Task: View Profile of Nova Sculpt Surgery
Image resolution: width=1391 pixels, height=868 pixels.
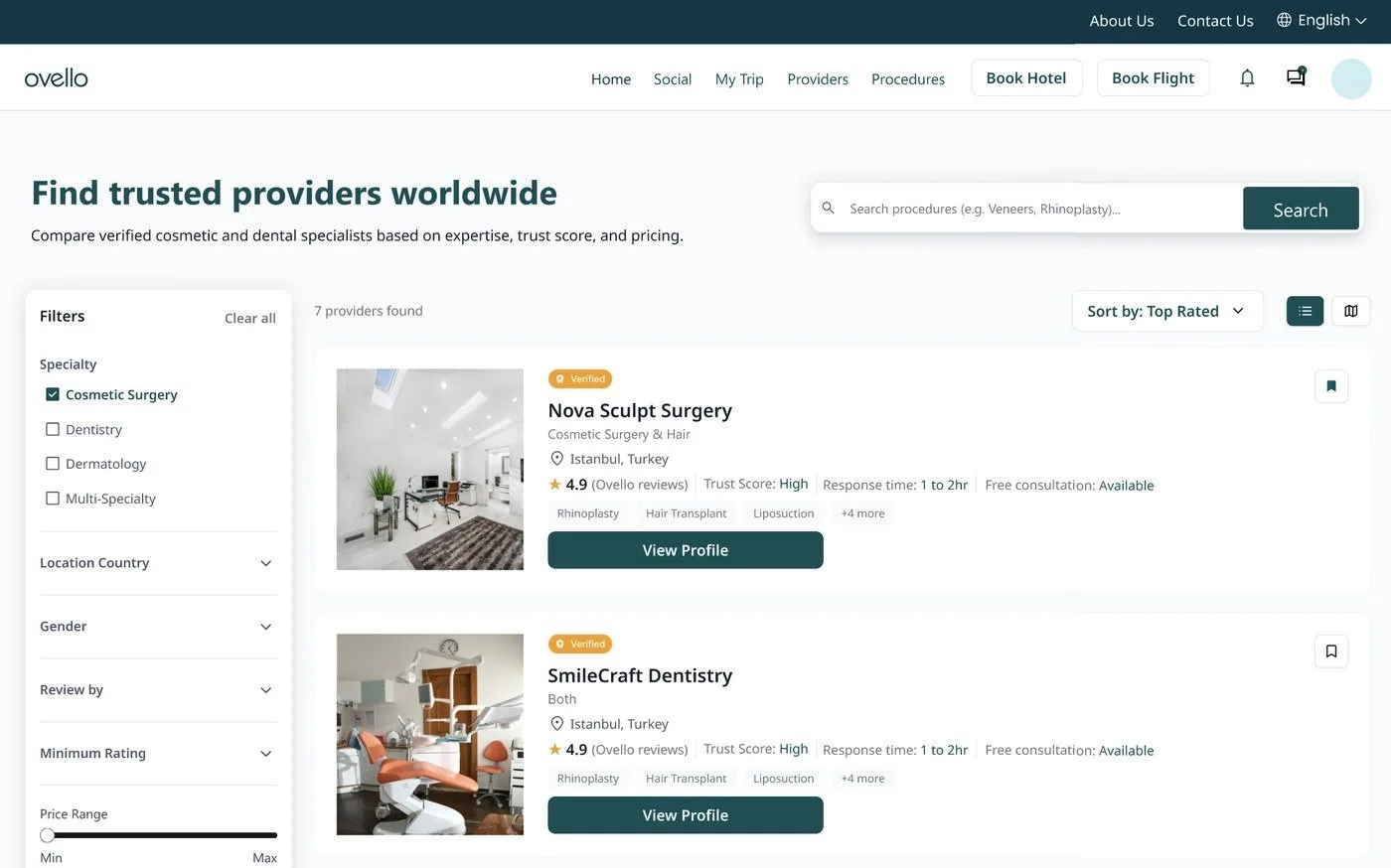Action: coord(686,550)
